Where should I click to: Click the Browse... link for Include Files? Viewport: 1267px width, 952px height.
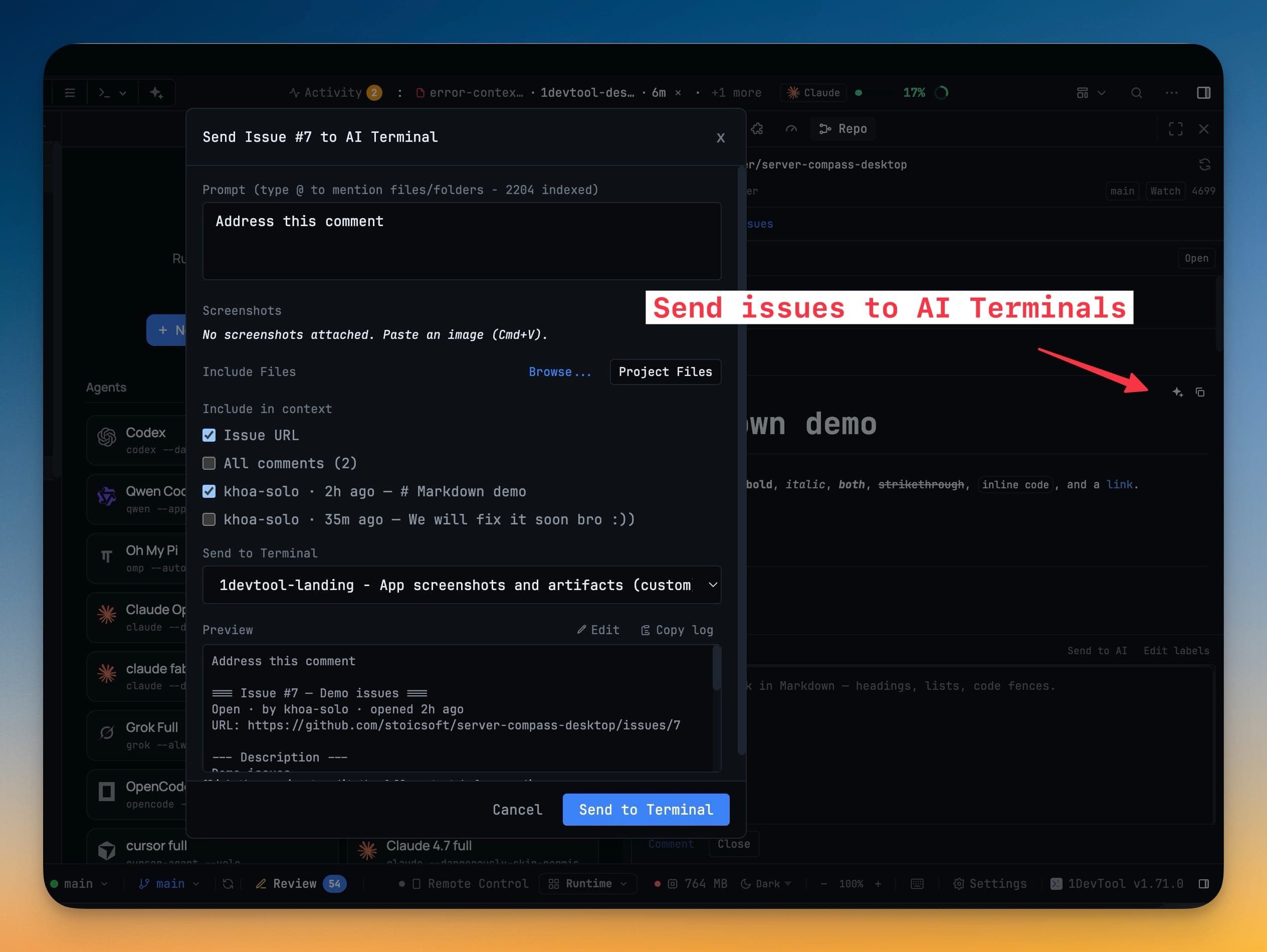(560, 372)
